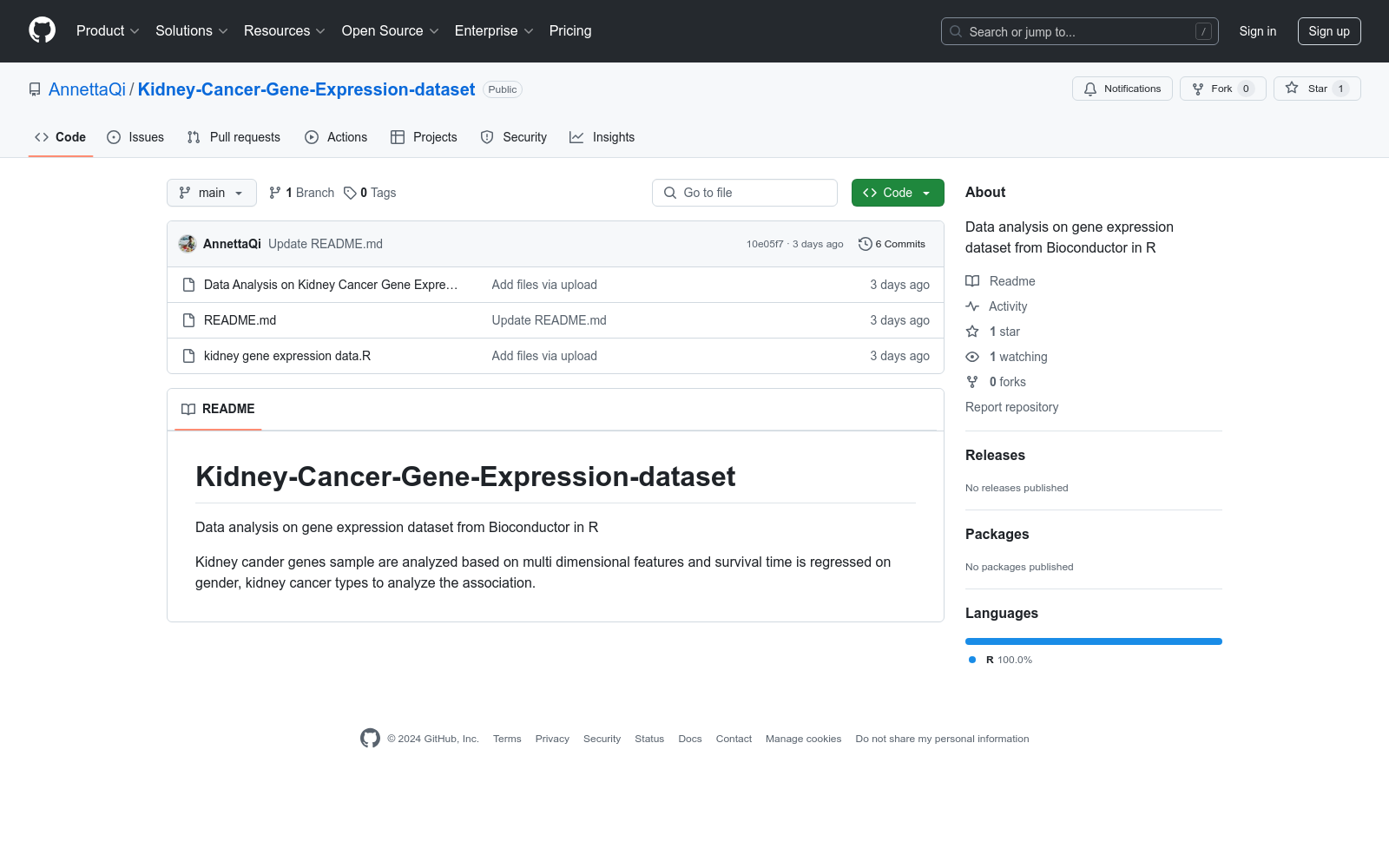
Task: Open the Contact footer link
Action: pos(734,739)
